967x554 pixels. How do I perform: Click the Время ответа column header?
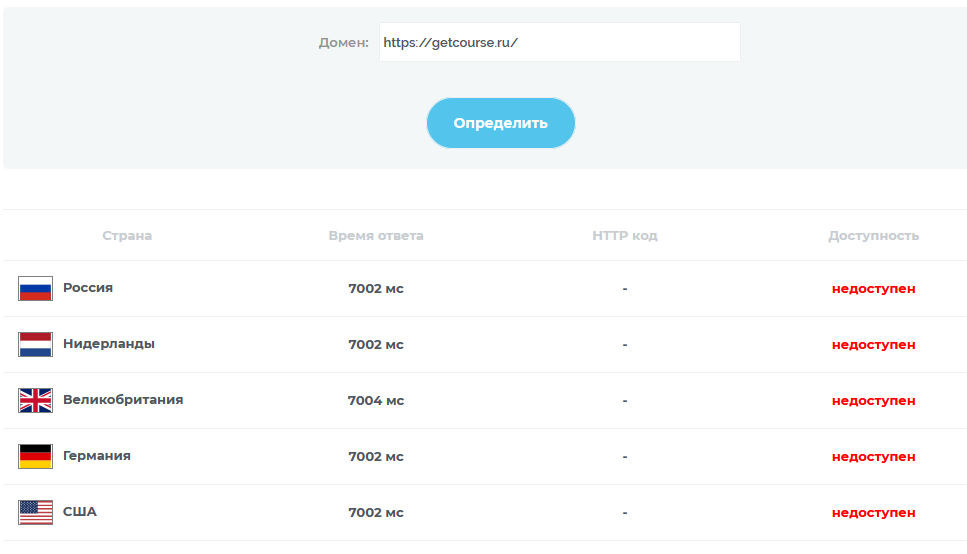[x=376, y=236]
